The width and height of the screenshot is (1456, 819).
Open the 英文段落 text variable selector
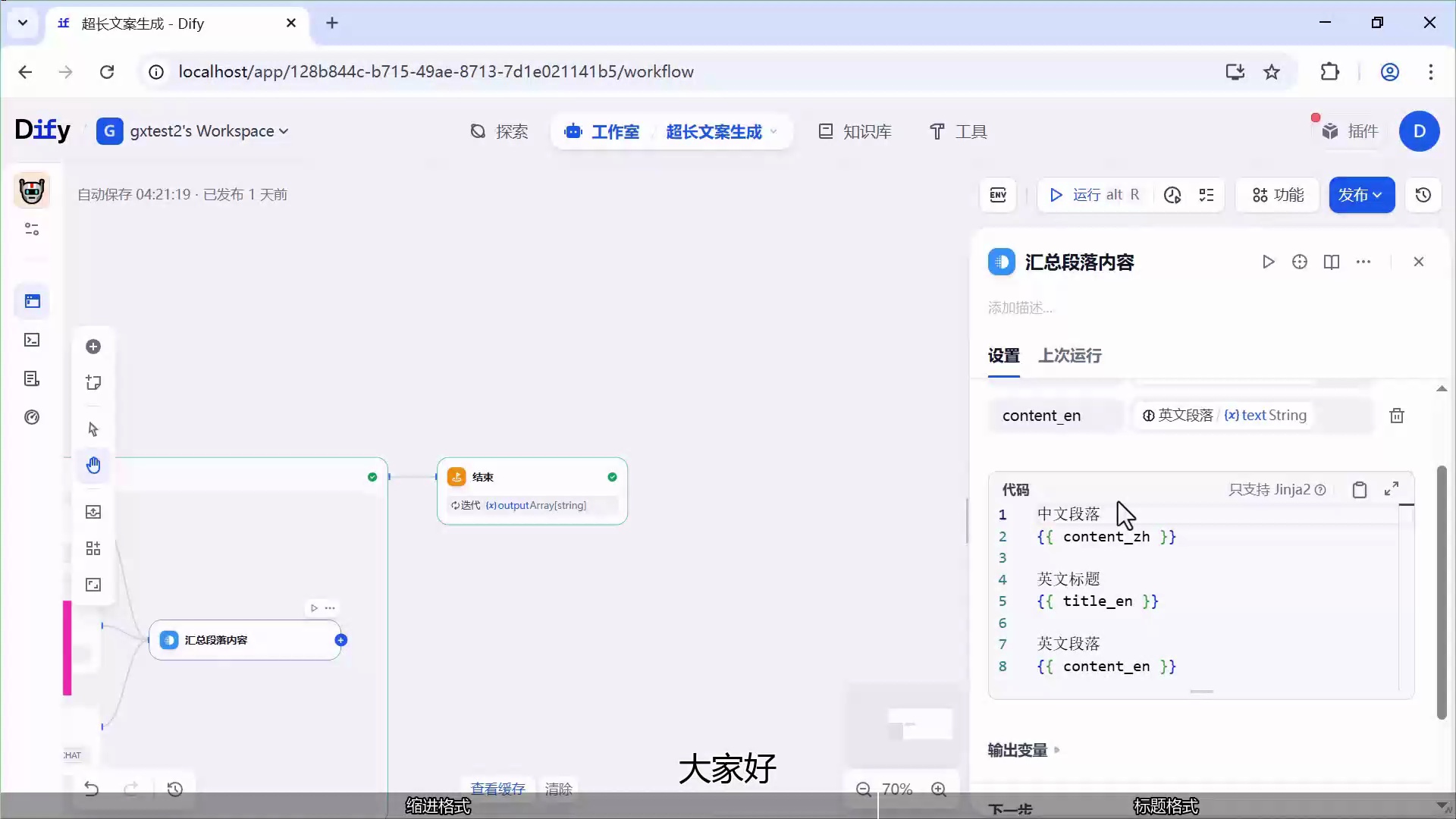pyautogui.click(x=1252, y=416)
